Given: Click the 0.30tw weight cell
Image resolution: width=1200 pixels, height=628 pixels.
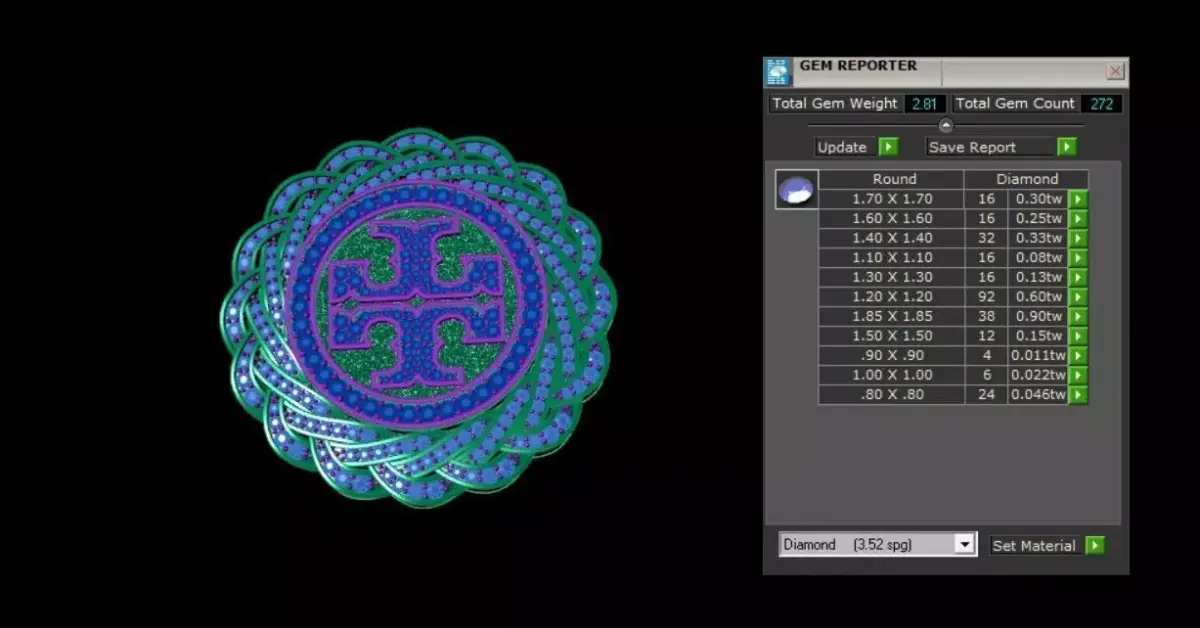Looking at the screenshot, I should pyautogui.click(x=1038, y=199).
